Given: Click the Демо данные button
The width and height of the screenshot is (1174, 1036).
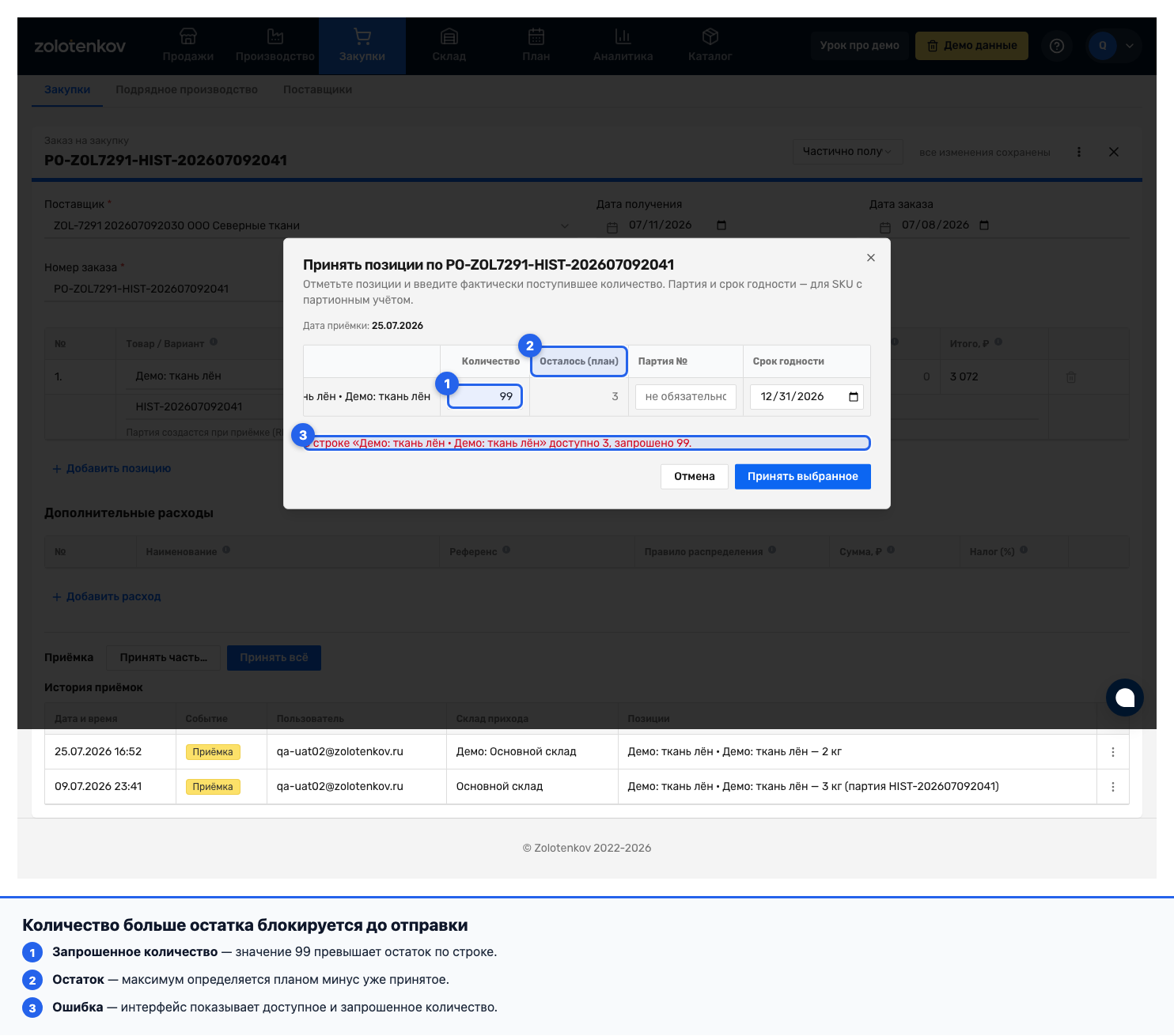Looking at the screenshot, I should click(x=971, y=46).
